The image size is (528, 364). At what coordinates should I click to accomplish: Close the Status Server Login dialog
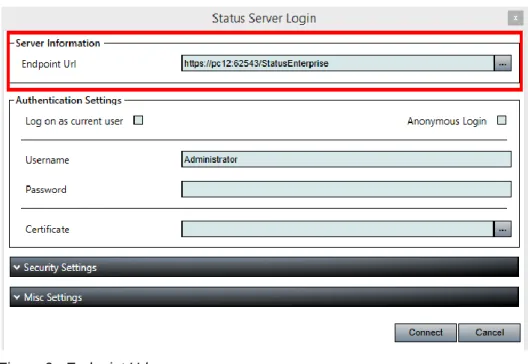[515, 18]
